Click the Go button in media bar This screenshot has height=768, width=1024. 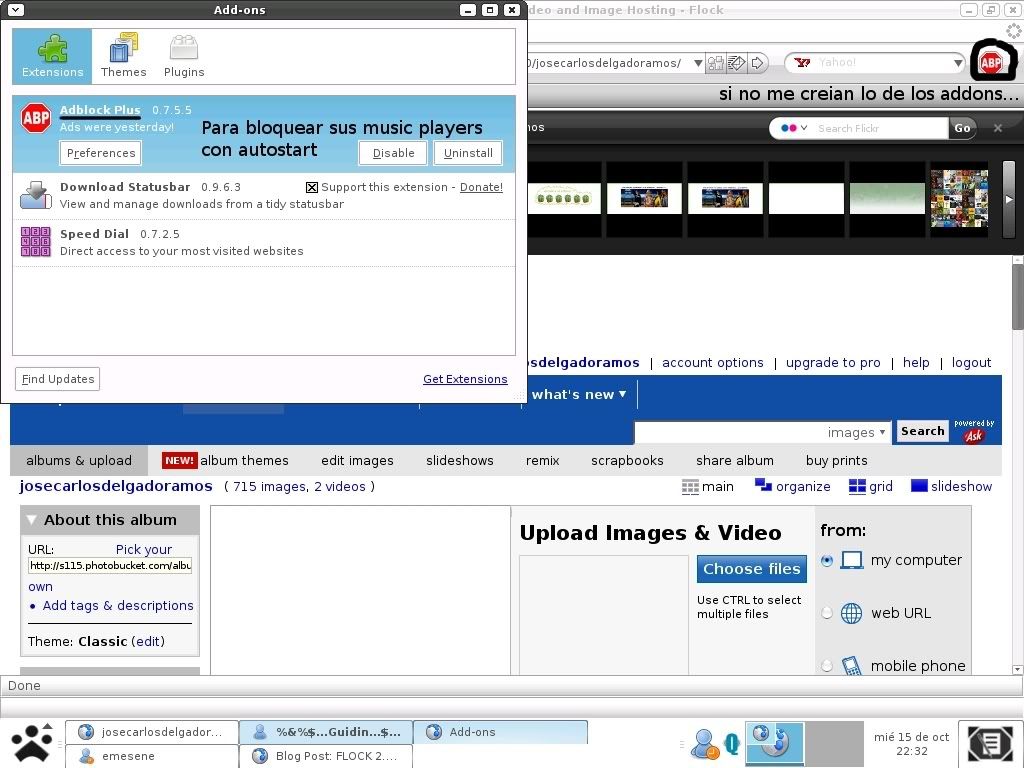tap(962, 128)
